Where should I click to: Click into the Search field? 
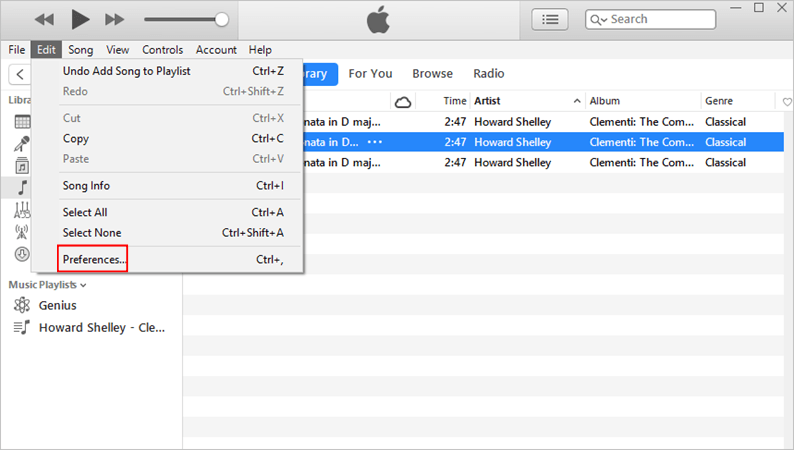click(650, 19)
